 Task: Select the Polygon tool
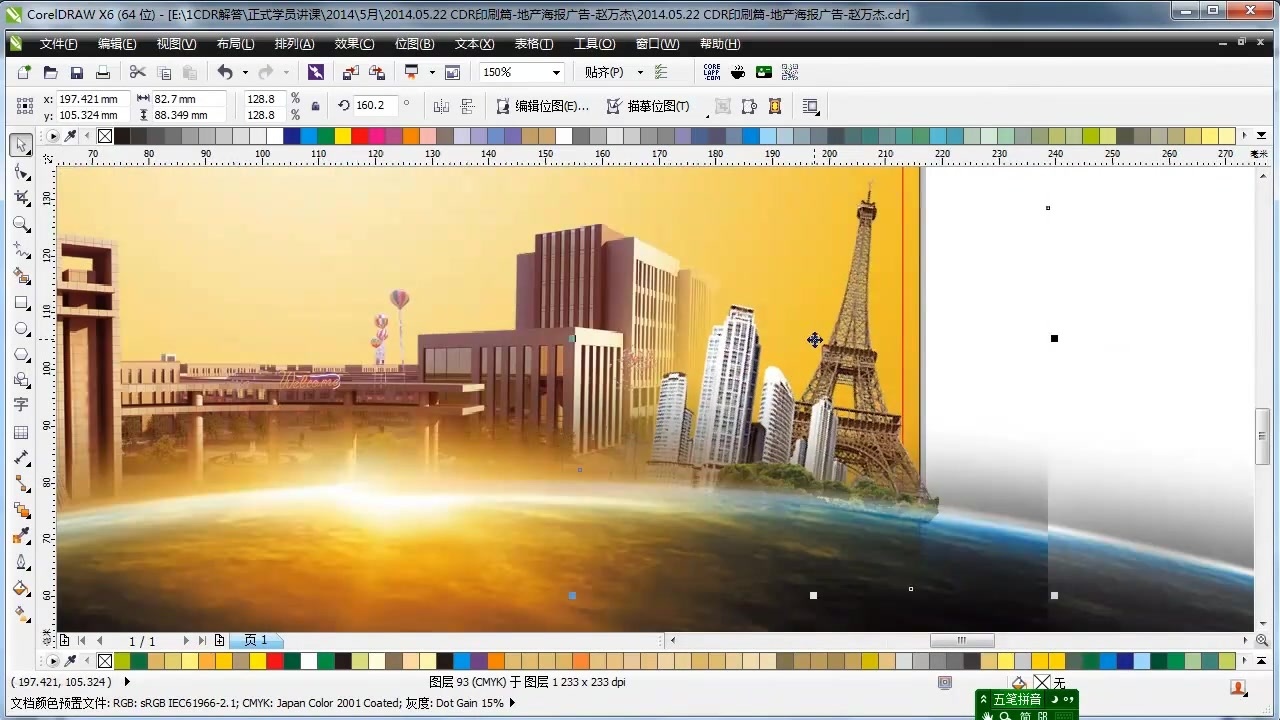pyautogui.click(x=21, y=354)
